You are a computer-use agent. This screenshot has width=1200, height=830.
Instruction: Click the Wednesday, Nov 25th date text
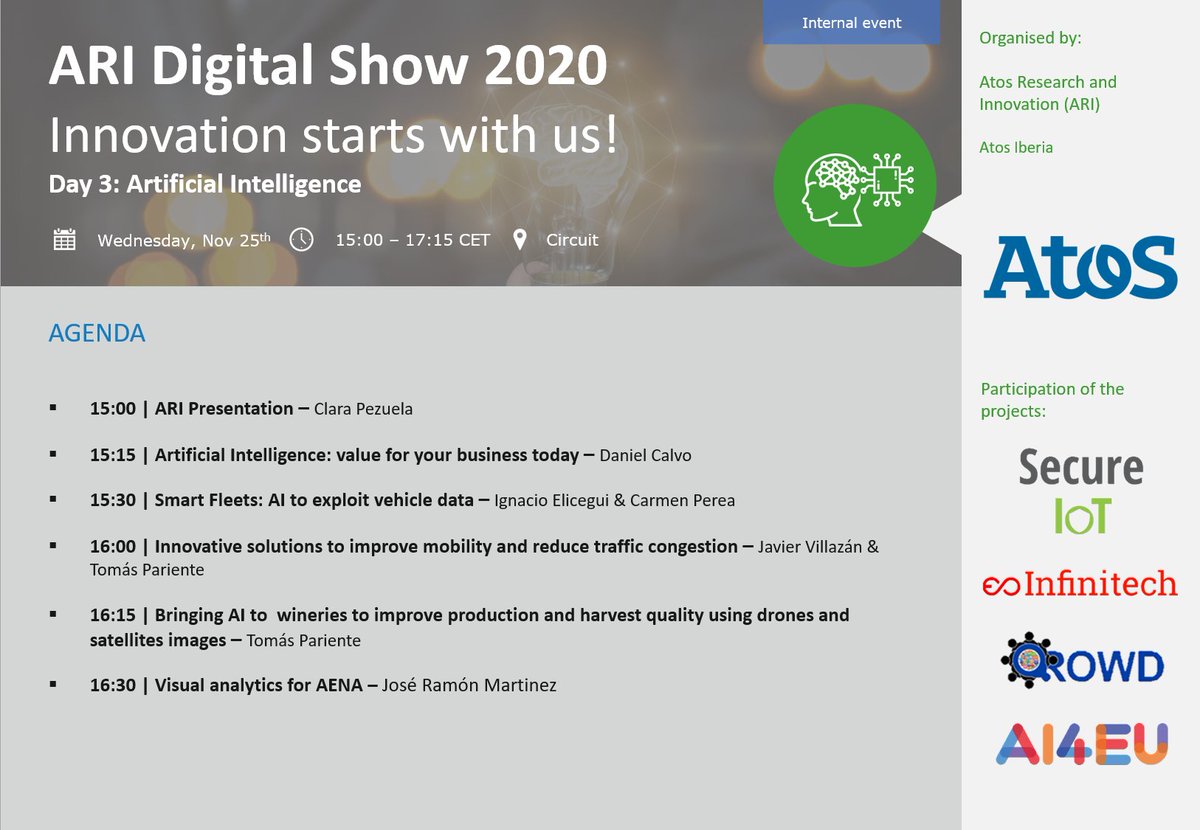click(184, 240)
